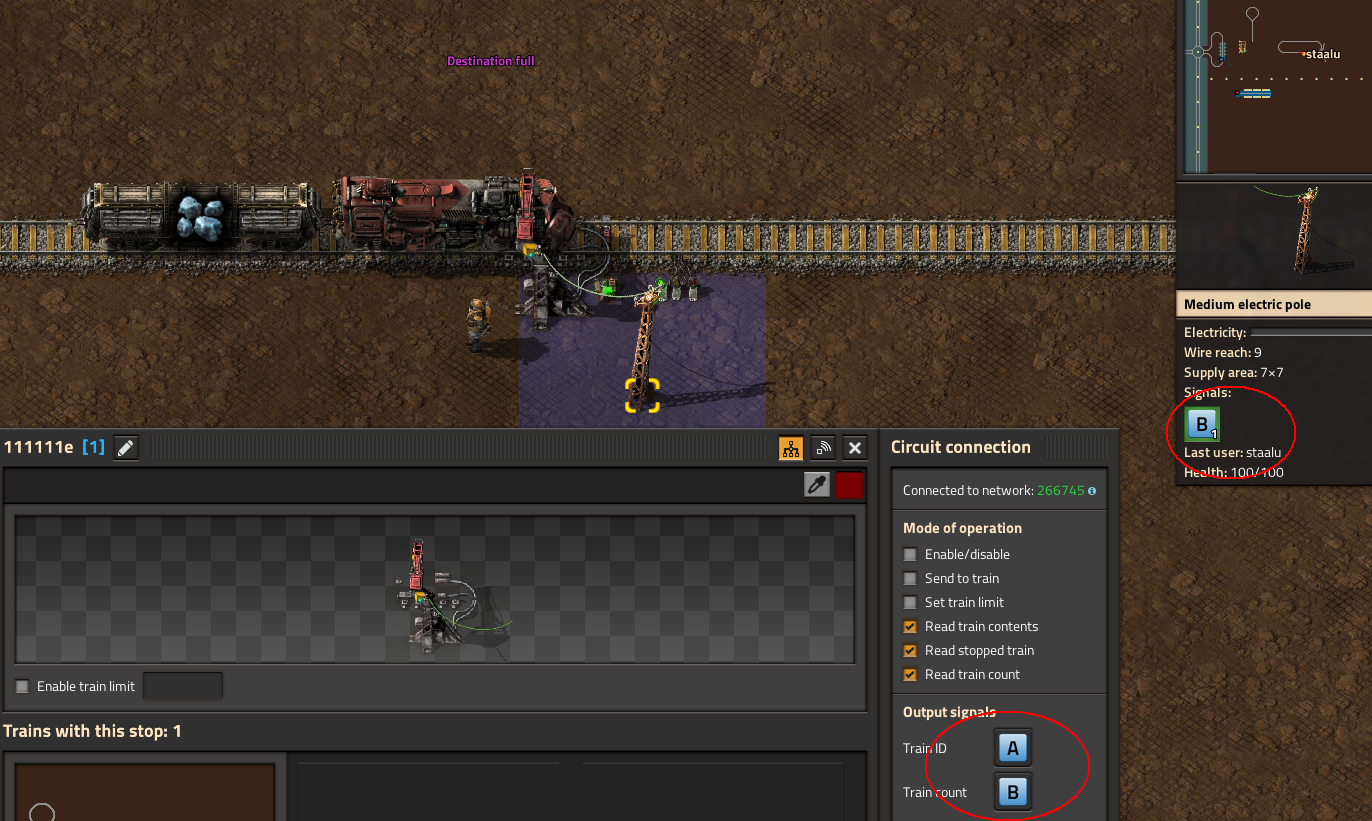The image size is (1372, 821).
Task: Click the train limit input field
Action: pyautogui.click(x=183, y=686)
